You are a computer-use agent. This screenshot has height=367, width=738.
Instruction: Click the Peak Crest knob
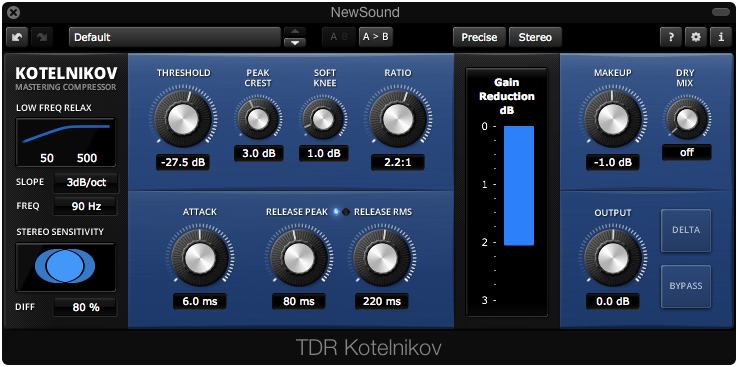point(258,119)
